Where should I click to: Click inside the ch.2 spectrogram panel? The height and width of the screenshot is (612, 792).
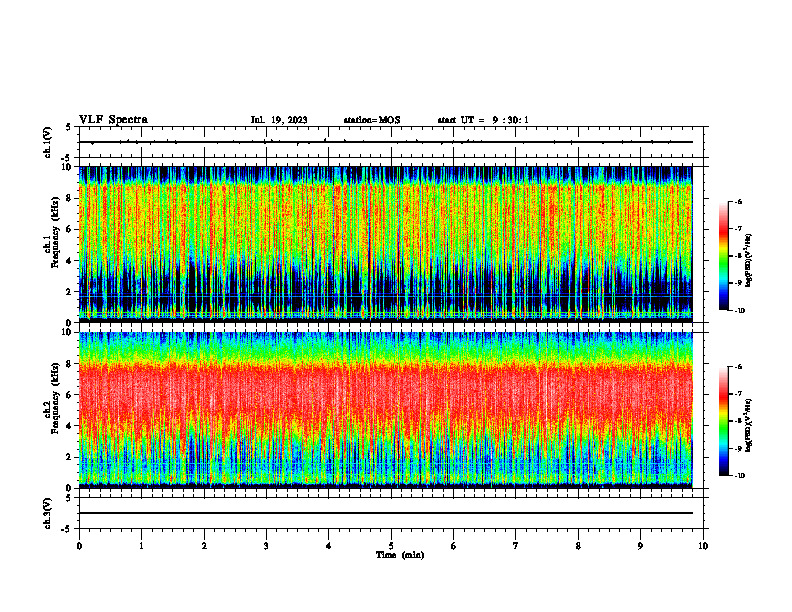(386, 410)
